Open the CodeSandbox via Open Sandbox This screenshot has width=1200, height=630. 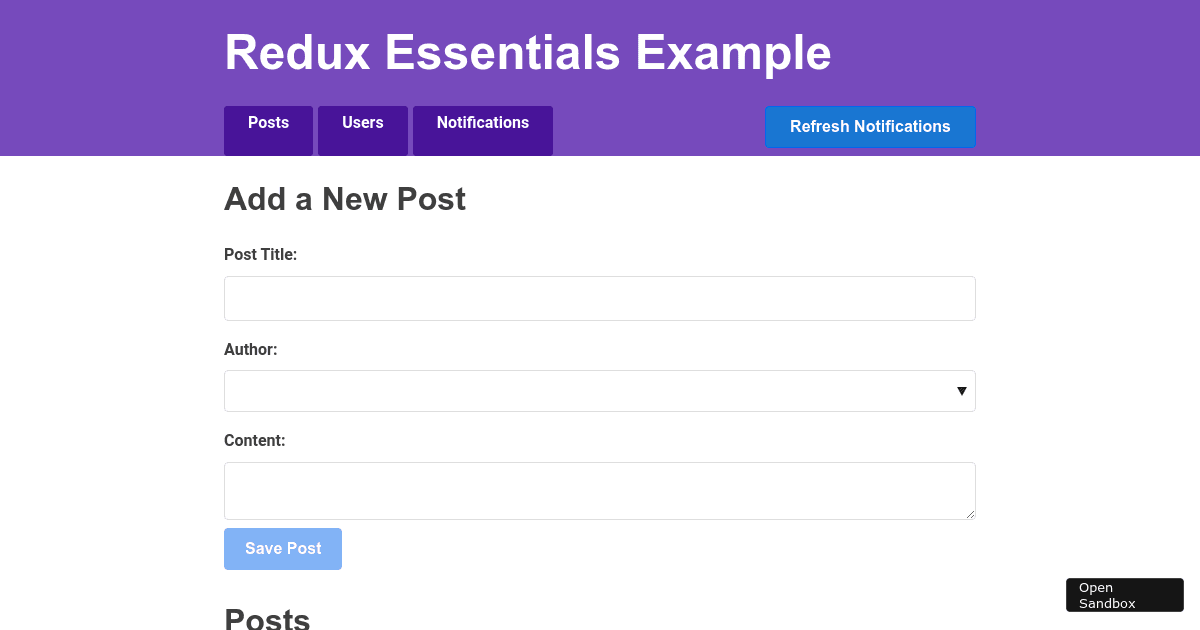(1124, 594)
